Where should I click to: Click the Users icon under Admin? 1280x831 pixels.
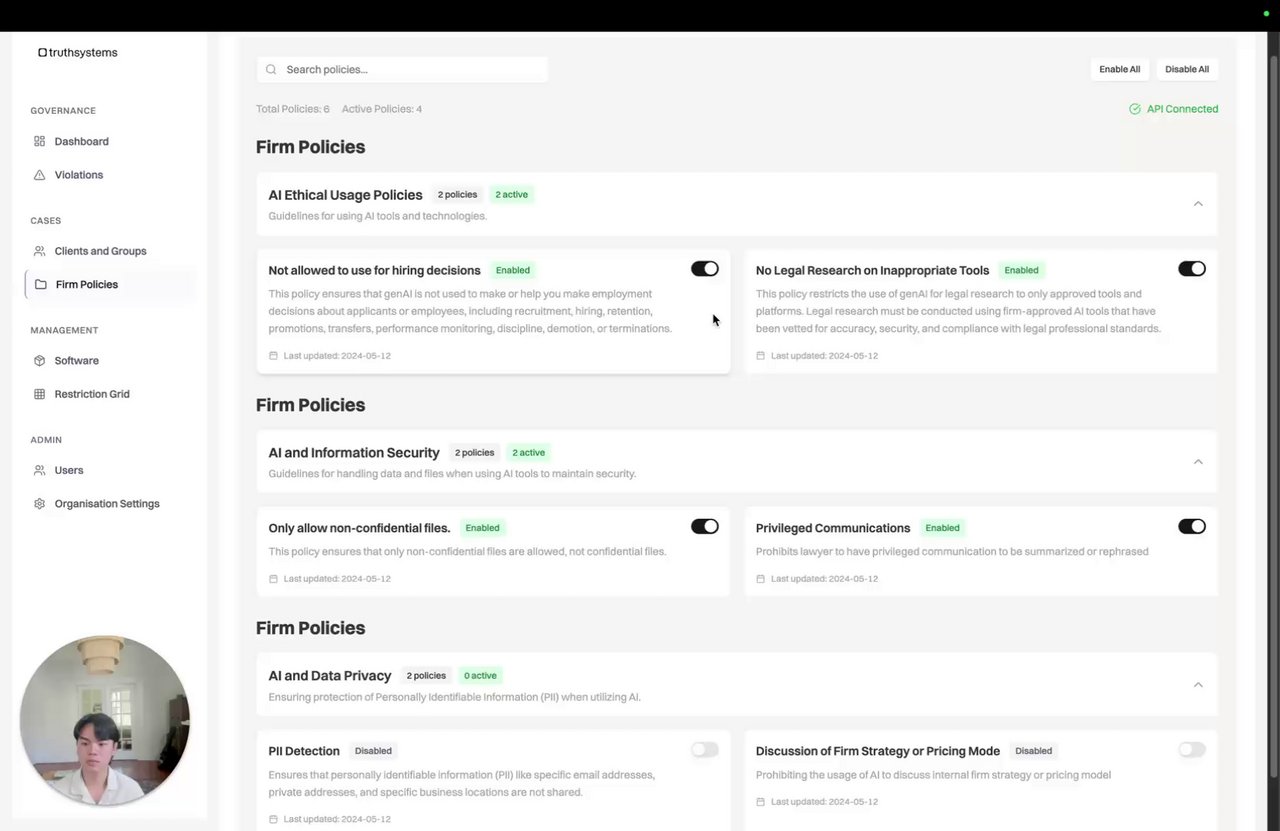pos(40,470)
